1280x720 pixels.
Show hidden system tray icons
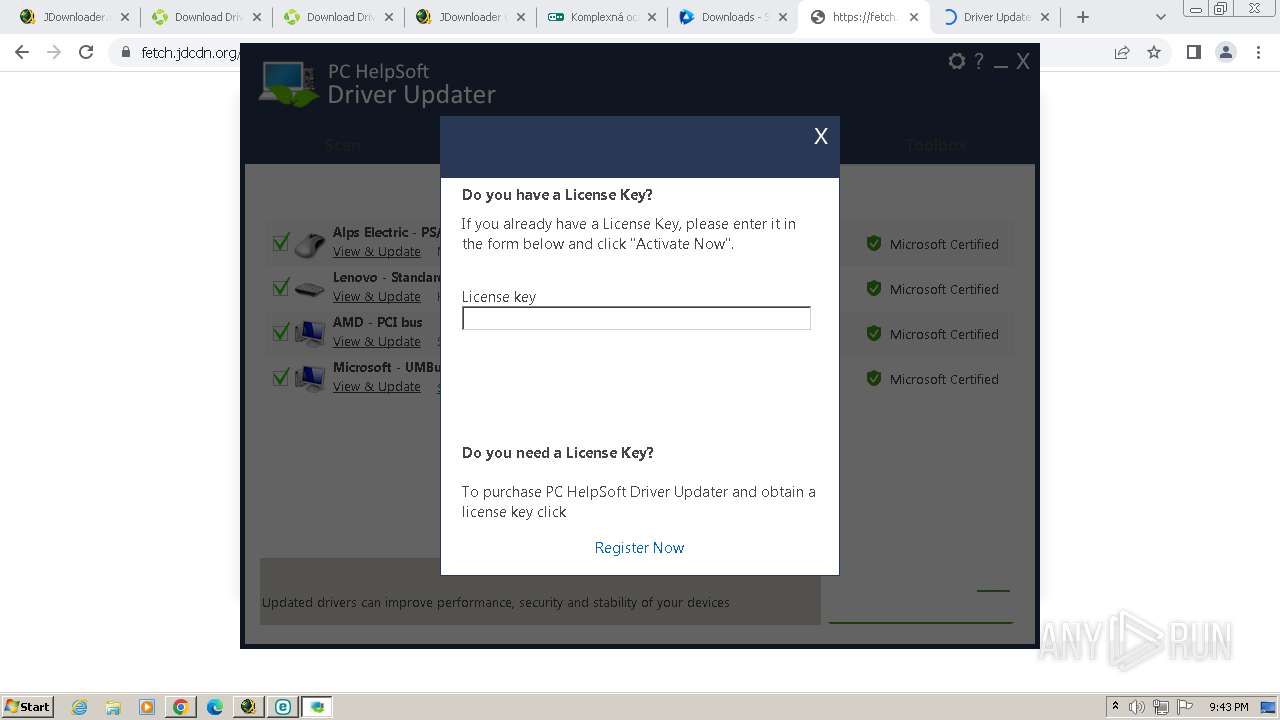tap(1116, 707)
